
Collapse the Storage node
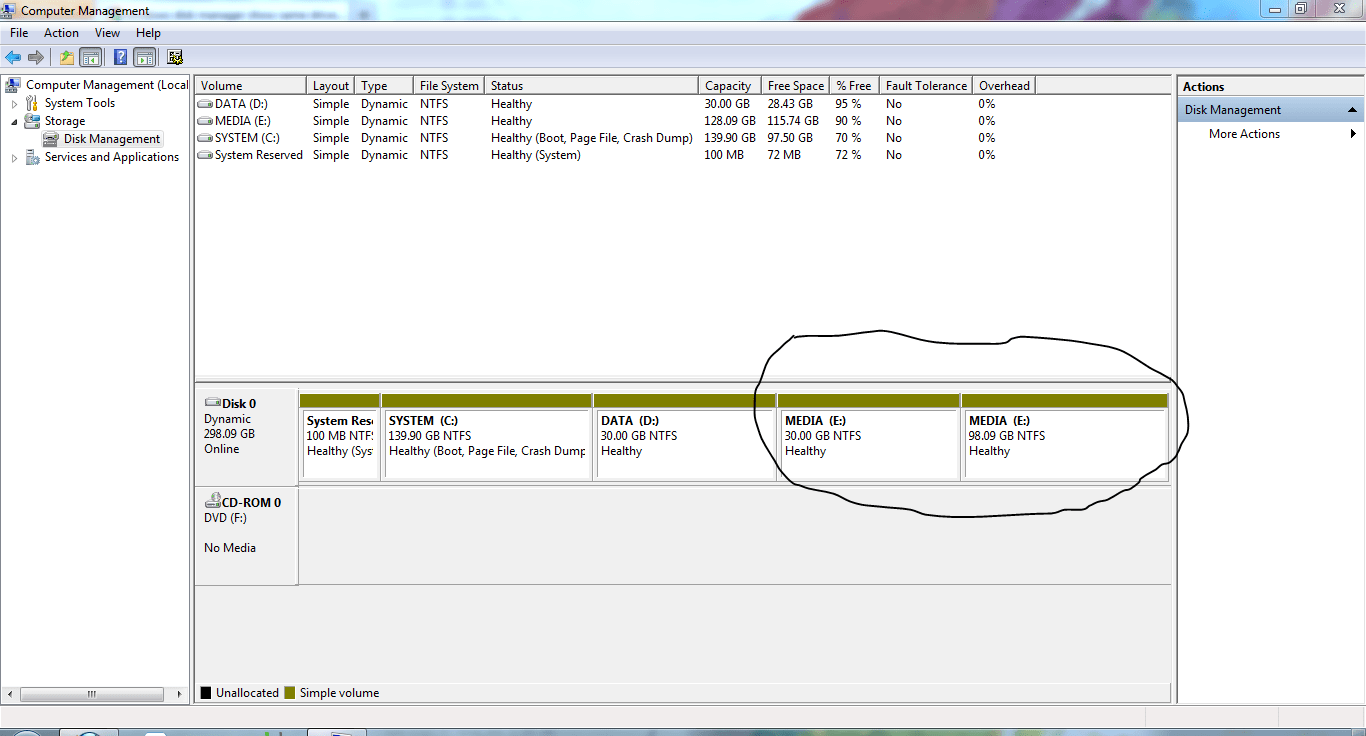[x=12, y=121]
